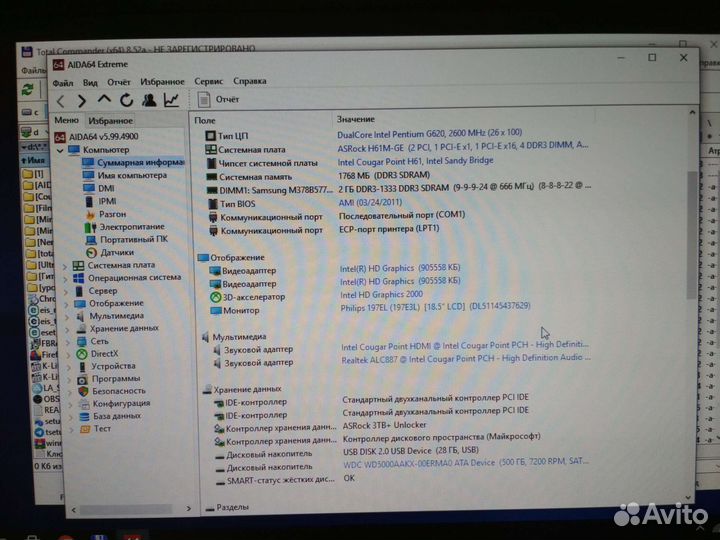Expand the Операционная система tree node
Screen dimensions: 720x540
coord(66,279)
